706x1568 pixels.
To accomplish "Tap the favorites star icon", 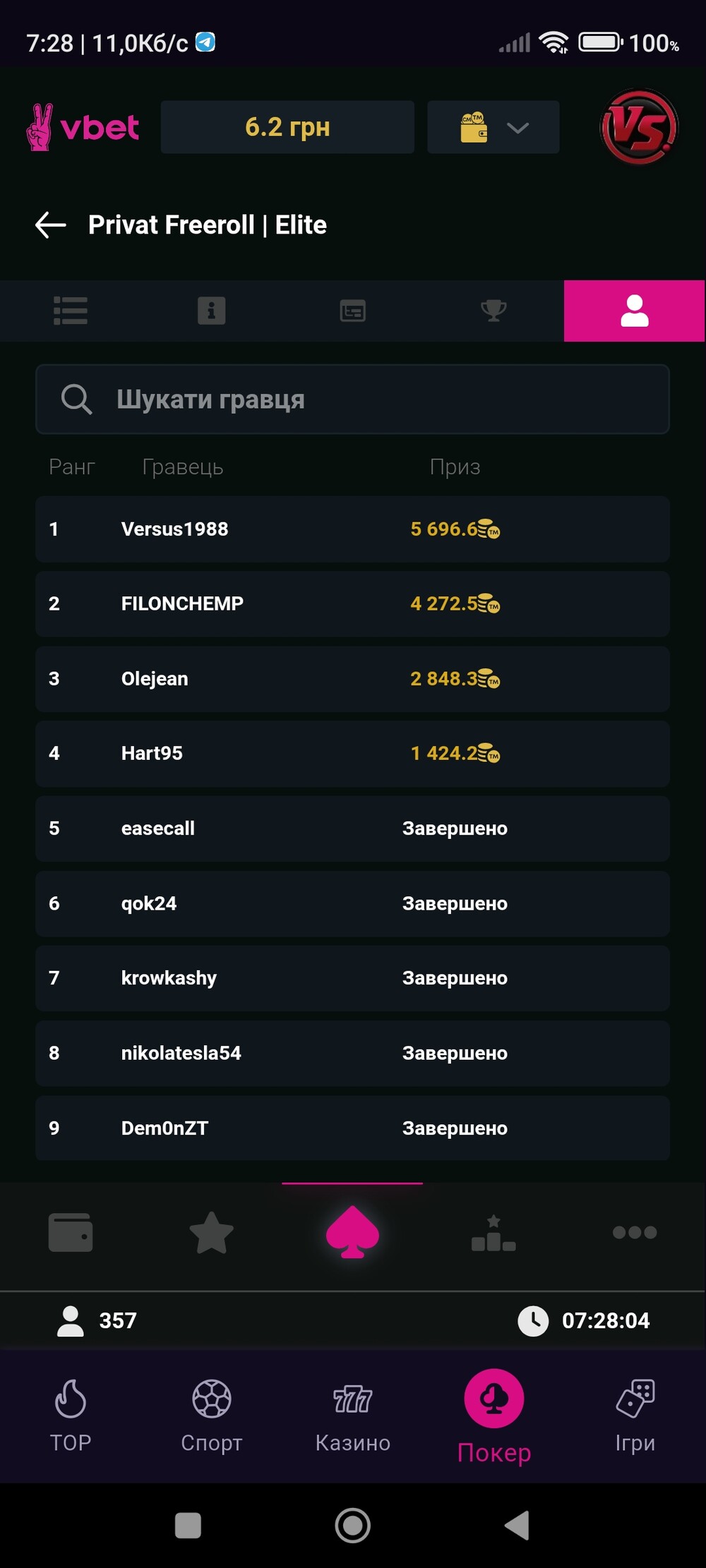I will tap(211, 1232).
